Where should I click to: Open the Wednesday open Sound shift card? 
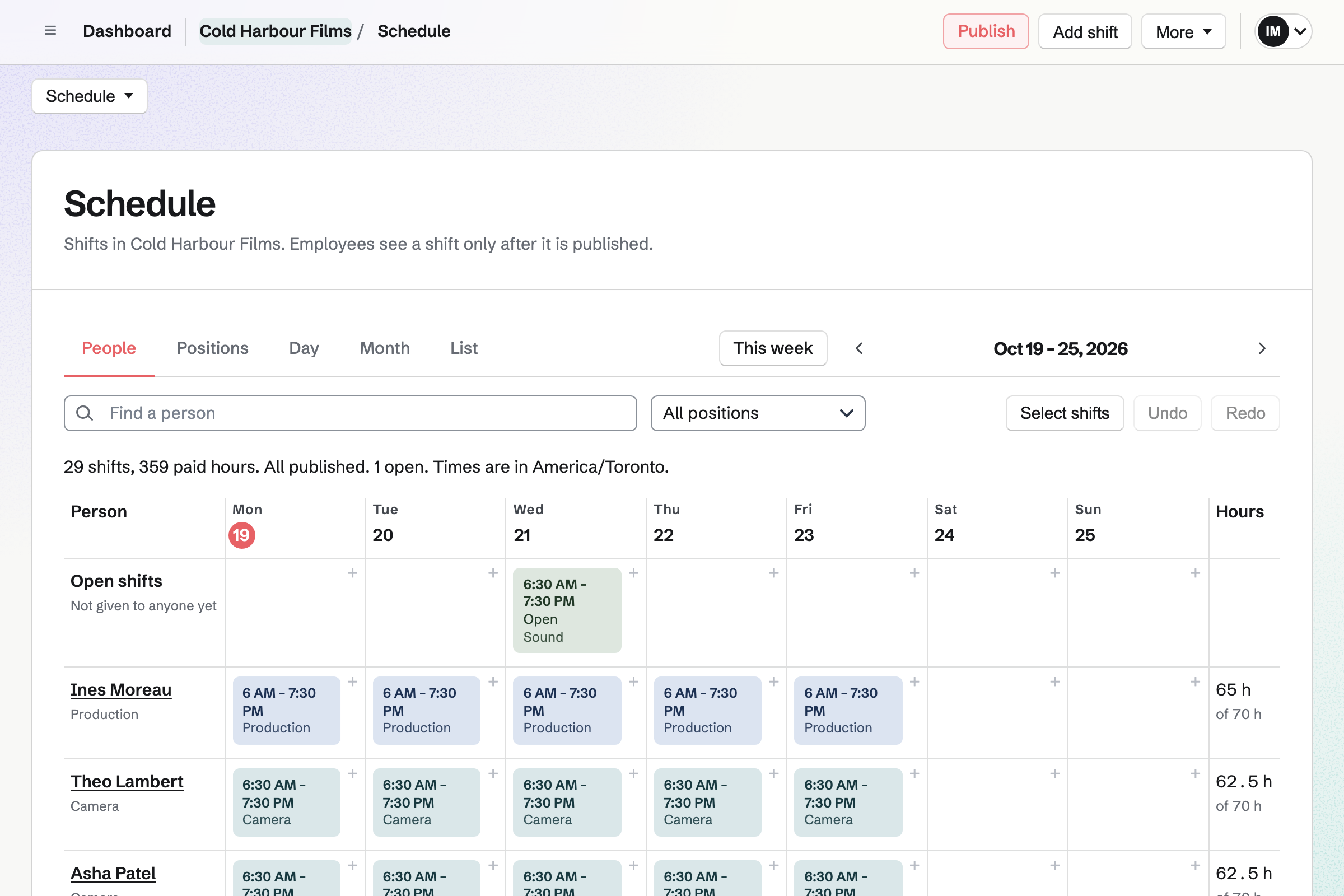click(567, 610)
